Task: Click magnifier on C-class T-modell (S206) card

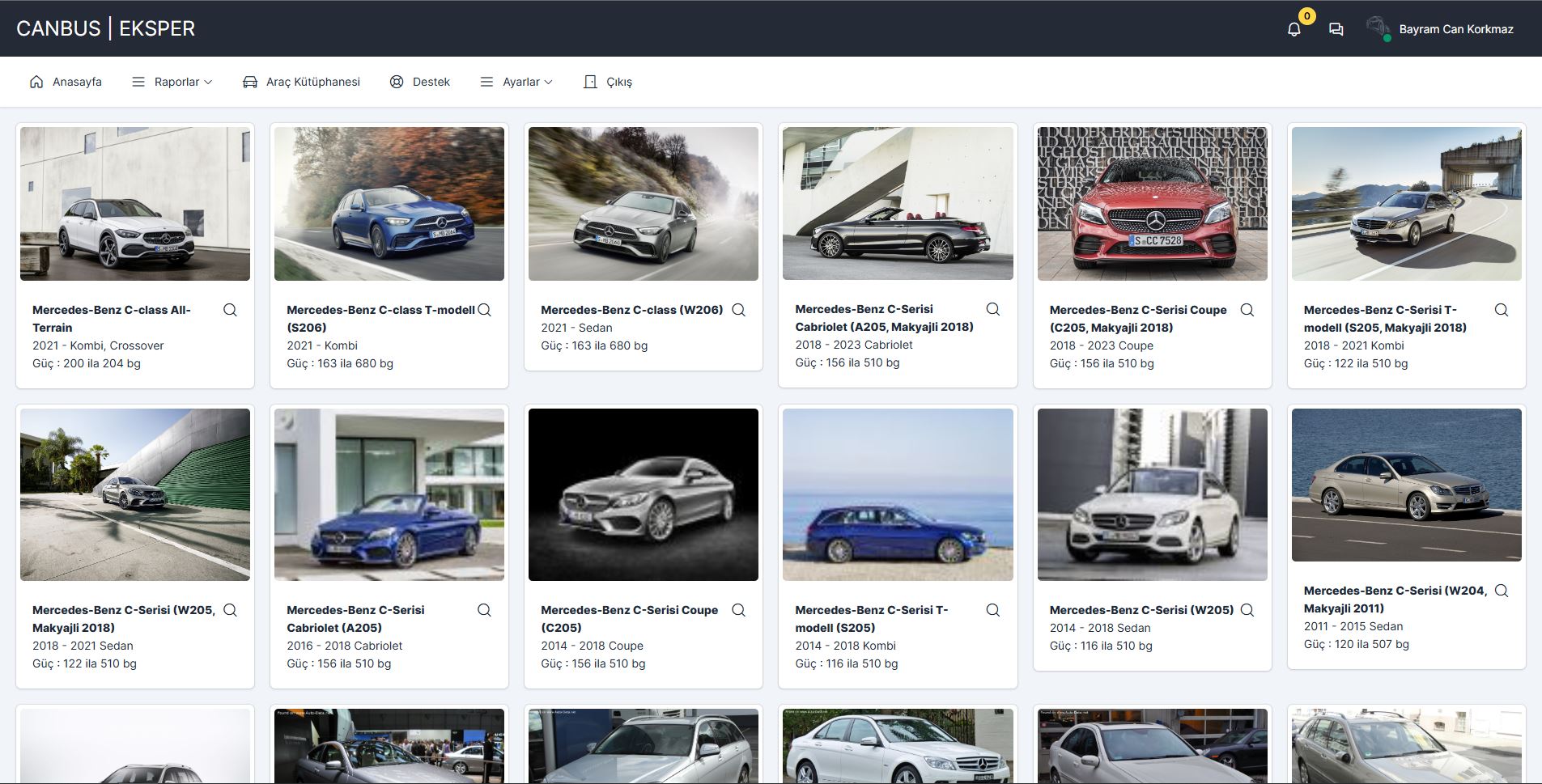Action: click(x=484, y=310)
